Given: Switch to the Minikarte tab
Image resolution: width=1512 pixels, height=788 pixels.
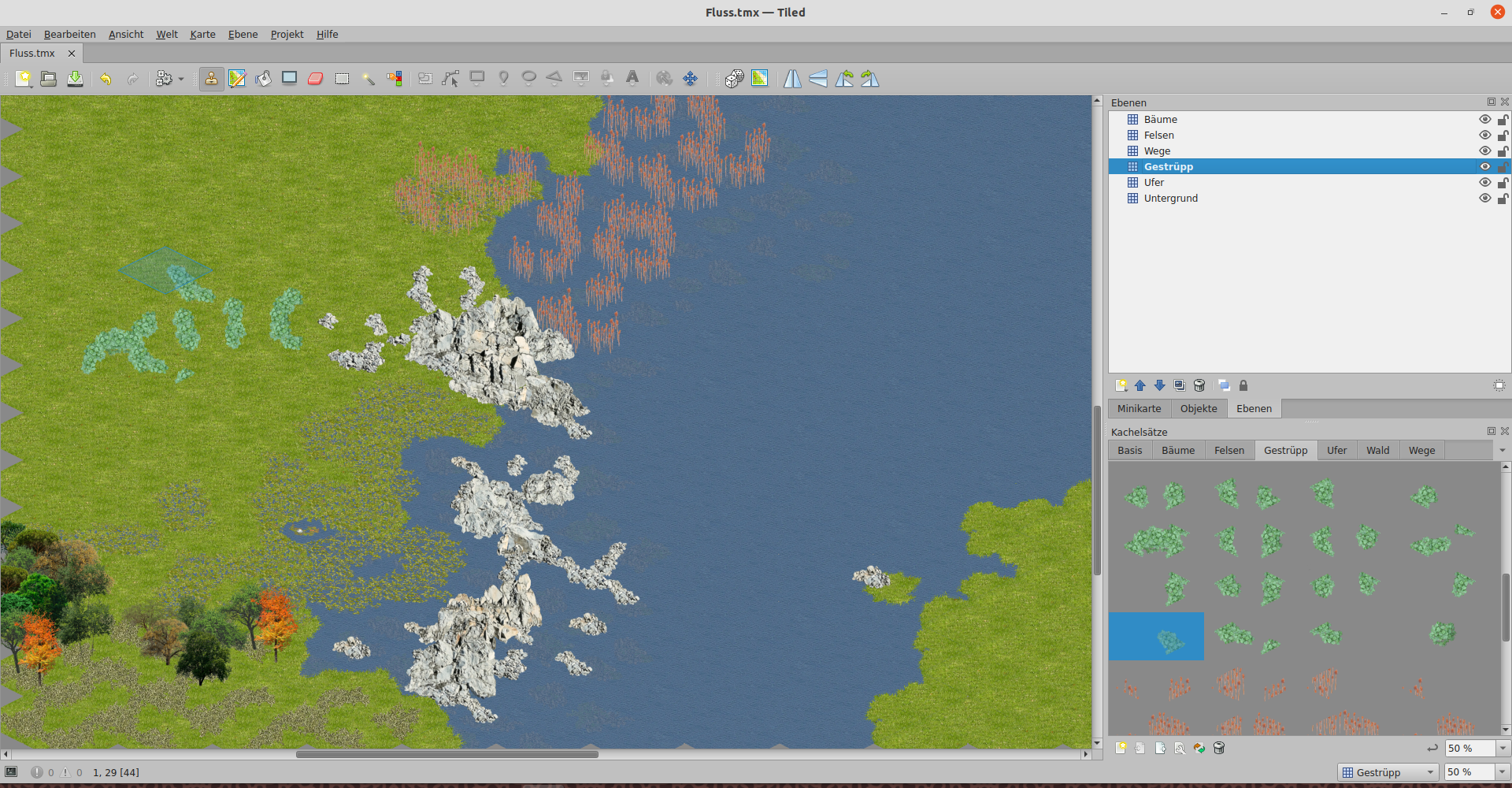Looking at the screenshot, I should (1139, 408).
